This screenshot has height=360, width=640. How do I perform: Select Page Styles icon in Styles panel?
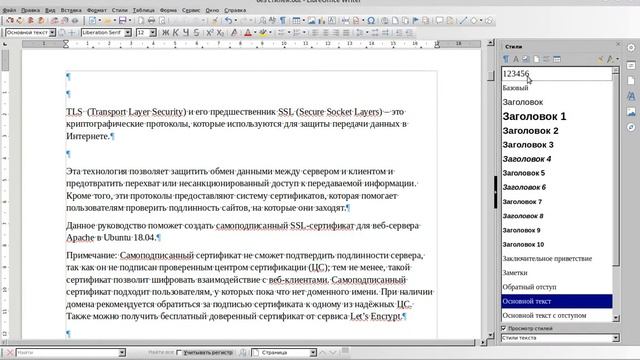point(536,59)
